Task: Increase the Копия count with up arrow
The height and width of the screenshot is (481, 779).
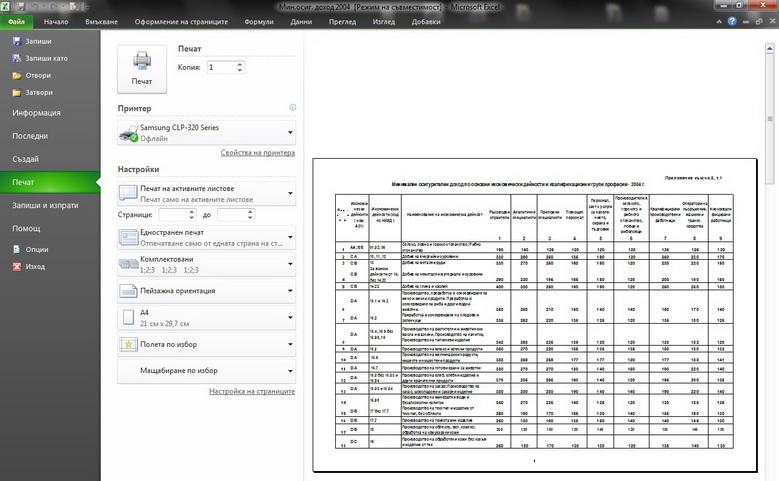Action: pyautogui.click(x=240, y=64)
